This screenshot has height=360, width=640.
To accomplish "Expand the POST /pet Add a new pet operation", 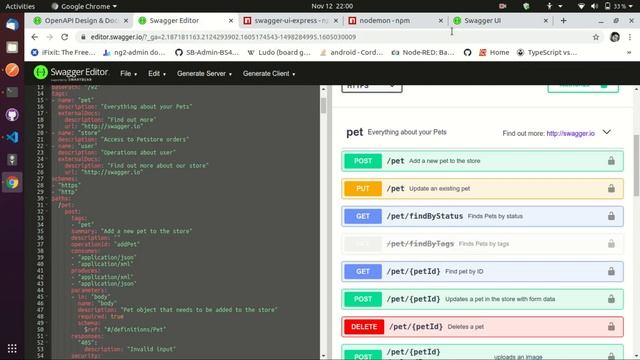I will point(482,161).
